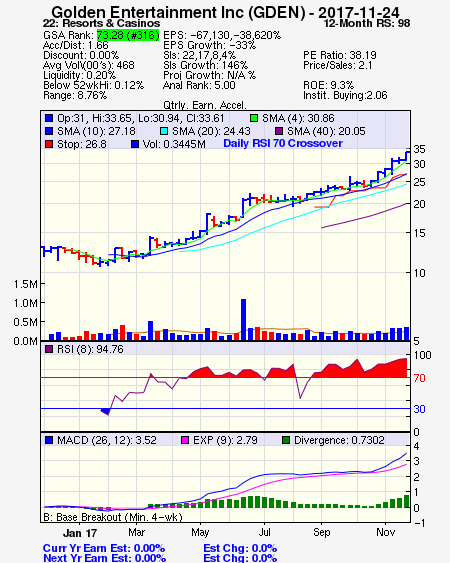Click the 12-Month RS: 98 label
Image resolution: width=450 pixels, height=563 pixels.
click(367, 23)
